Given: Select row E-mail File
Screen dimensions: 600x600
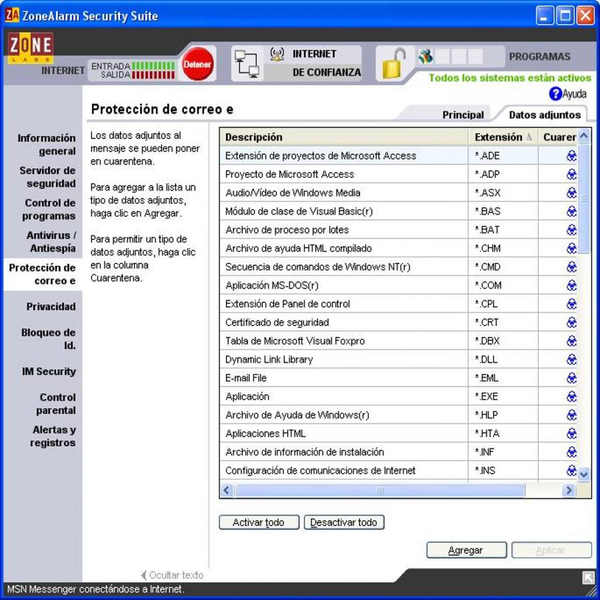Looking at the screenshot, I should pos(399,378).
